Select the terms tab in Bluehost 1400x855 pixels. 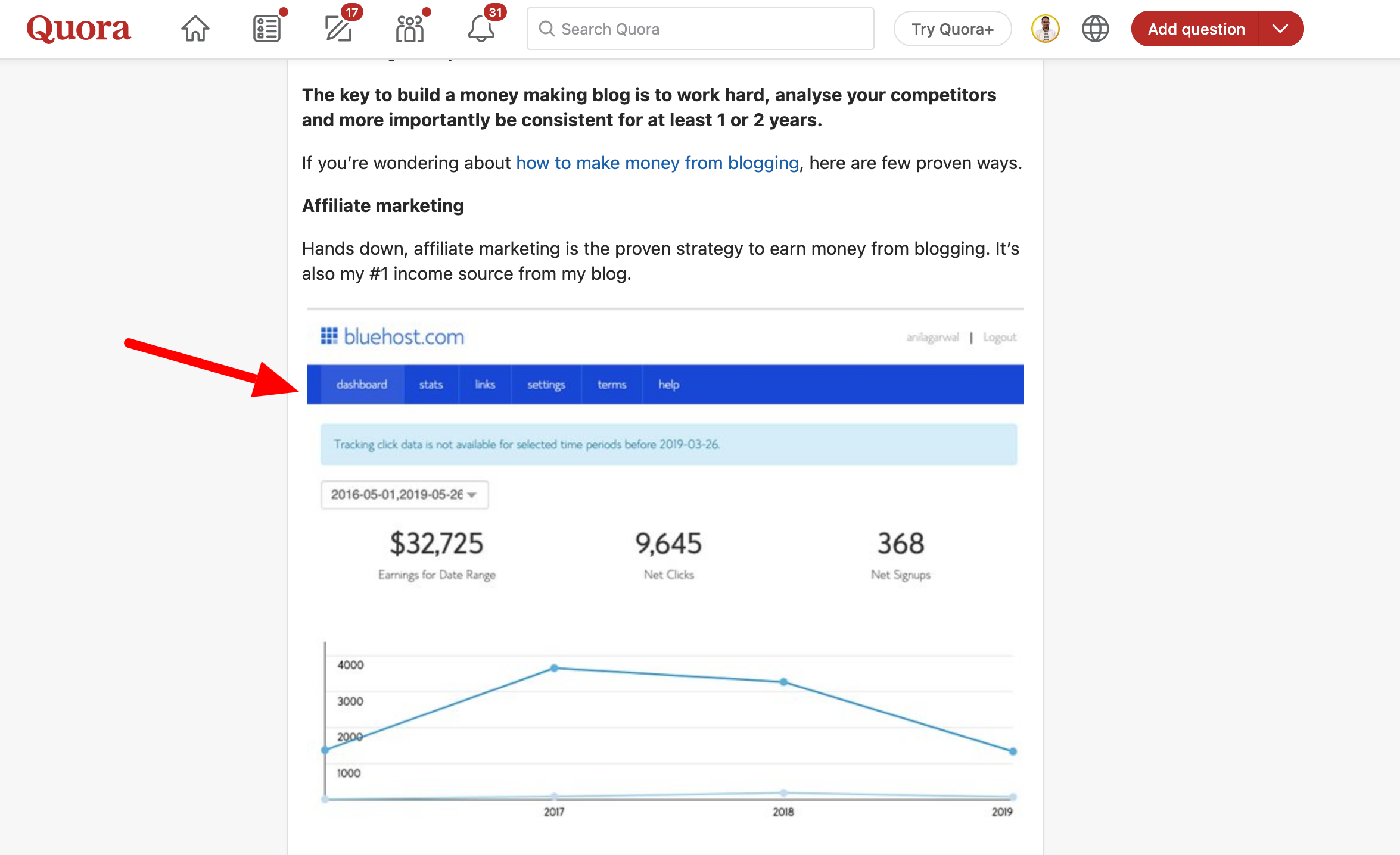point(612,385)
